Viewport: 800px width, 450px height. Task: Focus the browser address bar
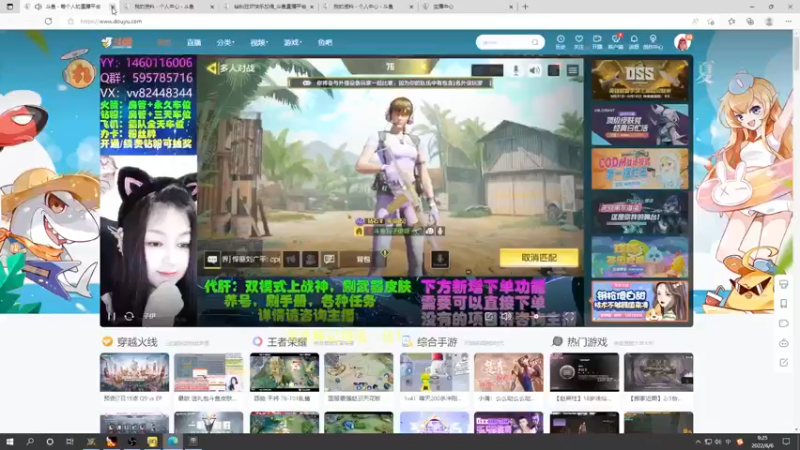(378, 21)
